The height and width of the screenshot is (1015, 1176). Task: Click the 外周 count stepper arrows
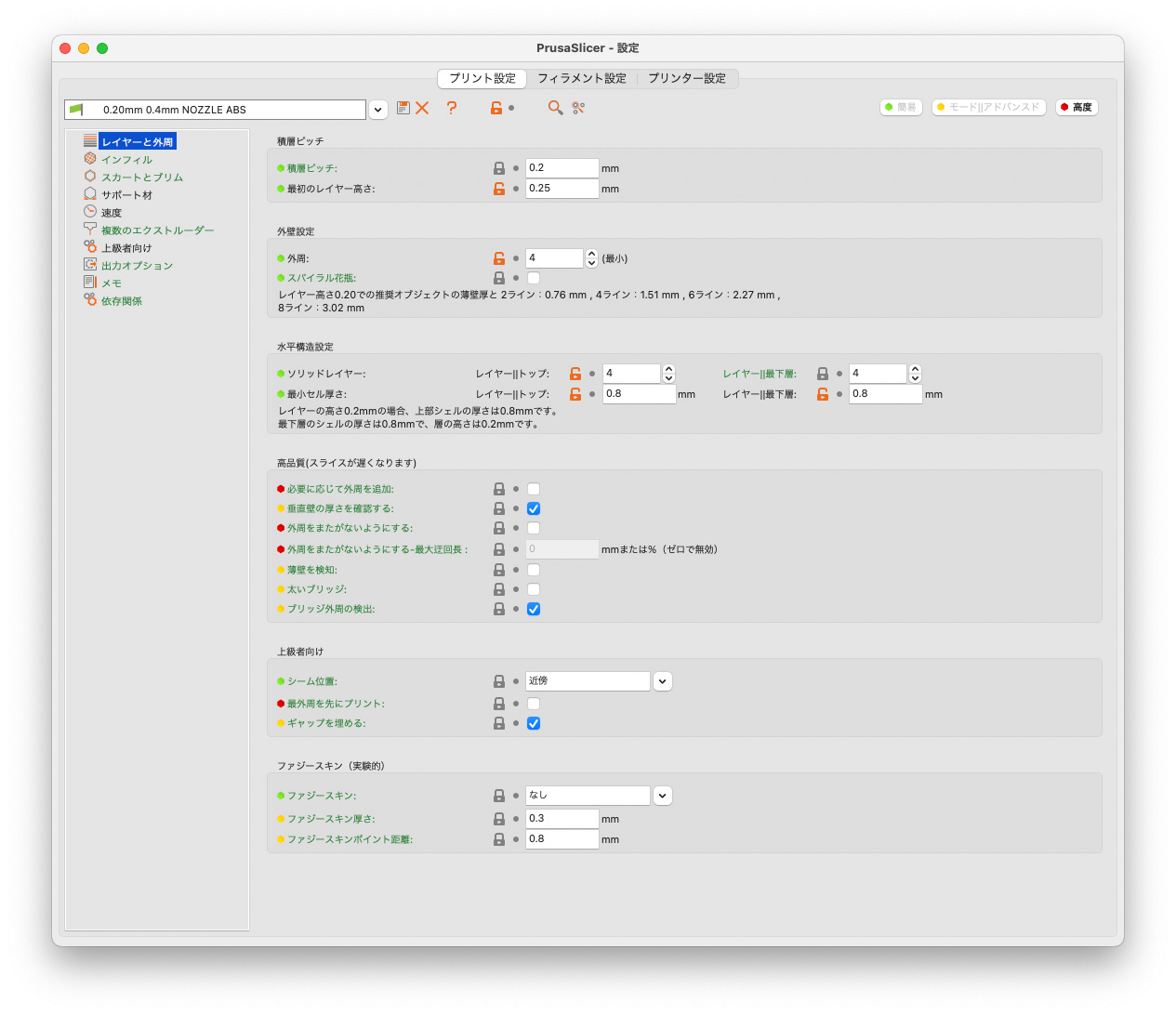point(591,258)
